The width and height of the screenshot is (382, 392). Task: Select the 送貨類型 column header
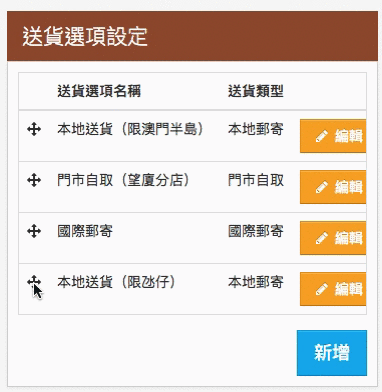click(256, 91)
